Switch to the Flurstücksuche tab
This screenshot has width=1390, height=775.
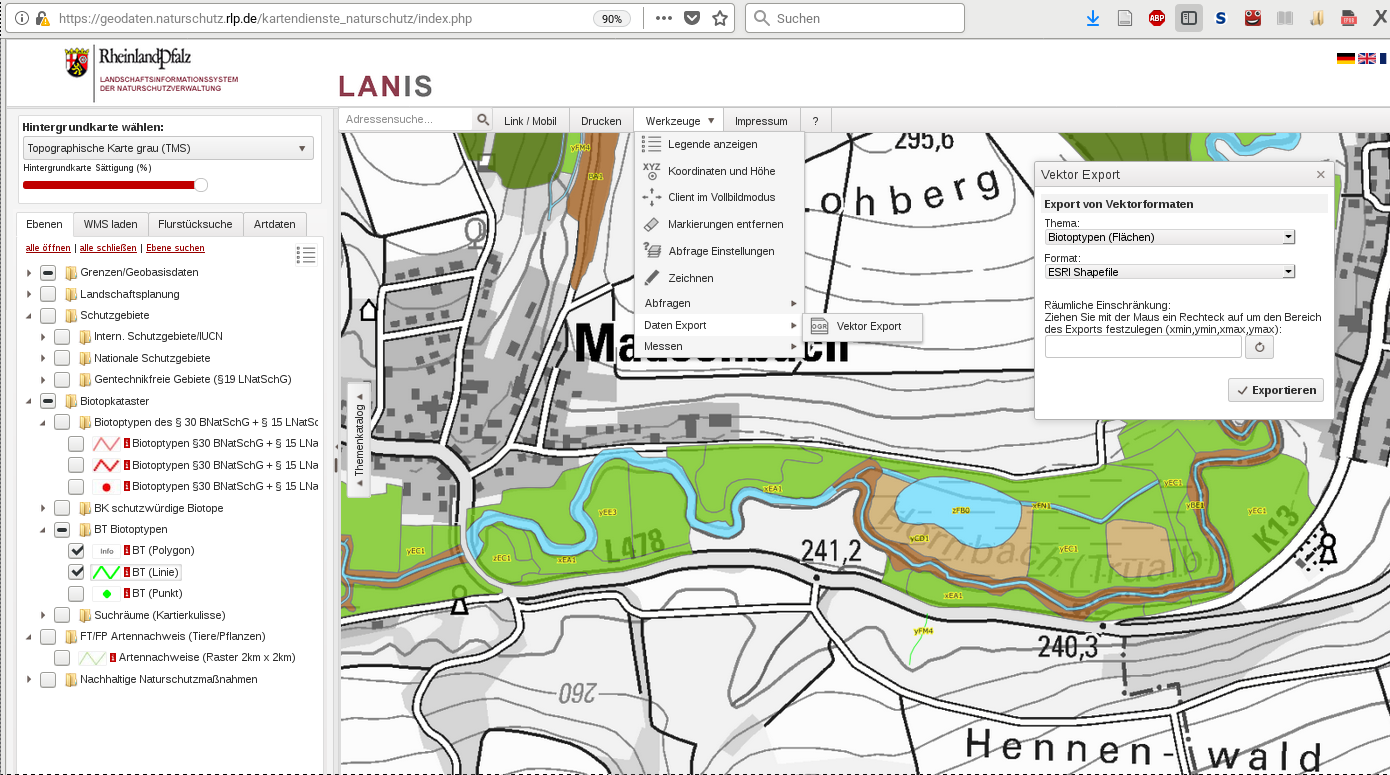tap(195, 225)
